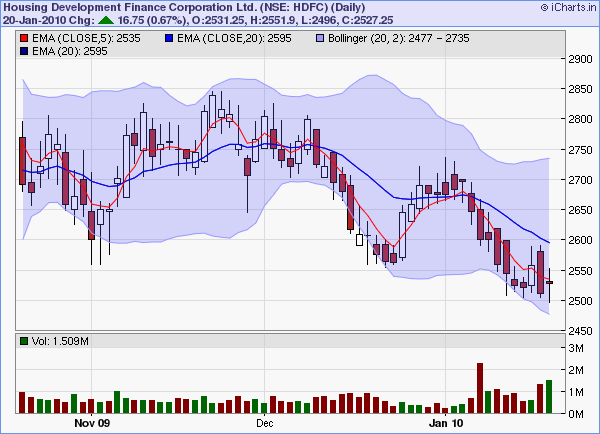
Task: Click the green Vol legend swatch
Action: point(24,341)
